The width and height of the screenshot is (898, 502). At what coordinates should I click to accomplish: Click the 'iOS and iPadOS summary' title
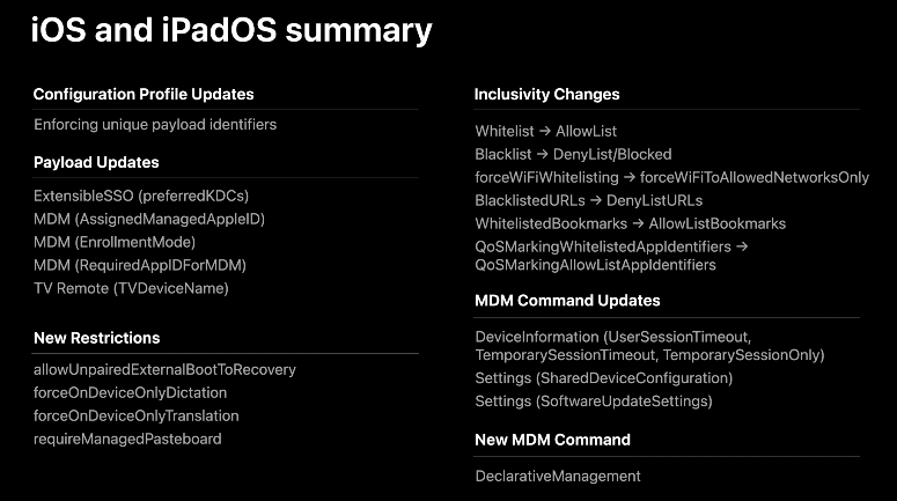pyautogui.click(x=231, y=30)
